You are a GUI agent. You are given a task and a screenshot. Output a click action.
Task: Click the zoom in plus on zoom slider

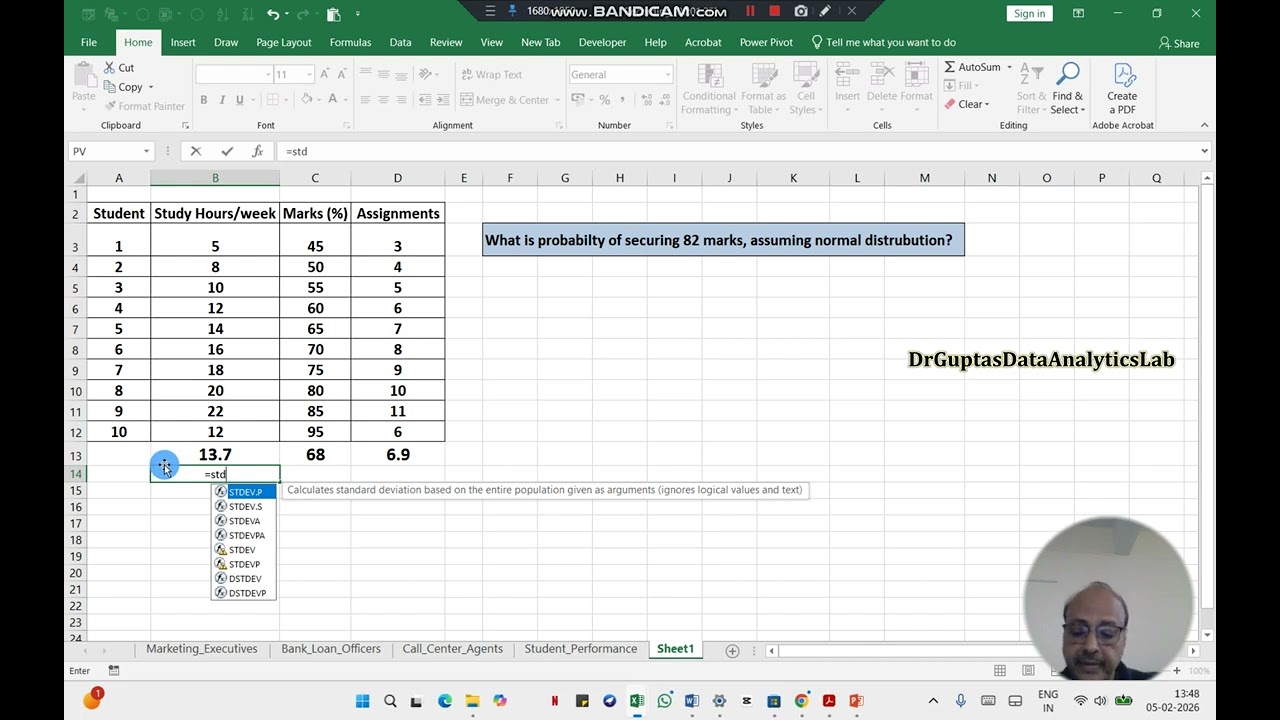point(1176,670)
